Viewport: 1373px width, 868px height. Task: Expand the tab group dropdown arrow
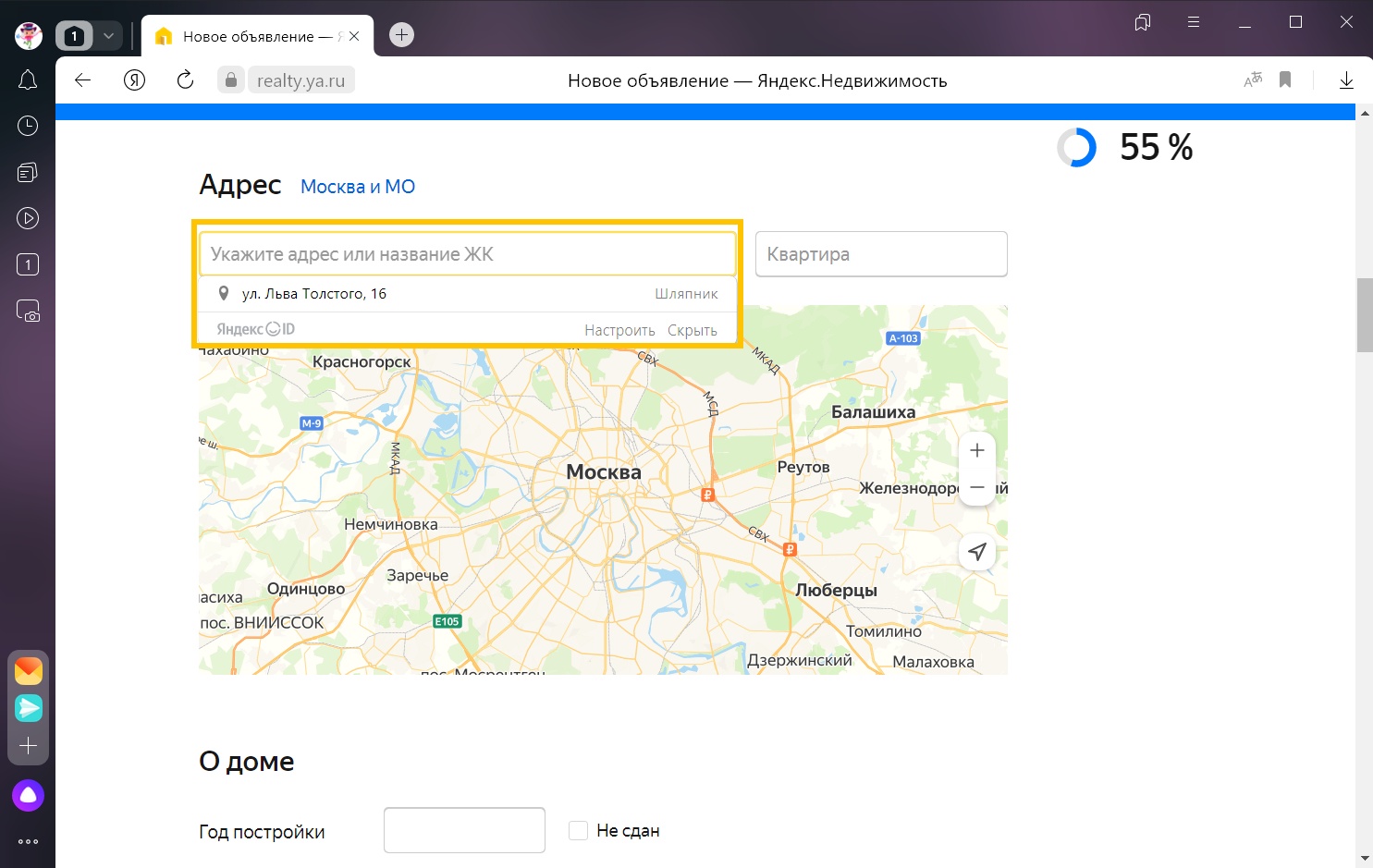pos(108,36)
